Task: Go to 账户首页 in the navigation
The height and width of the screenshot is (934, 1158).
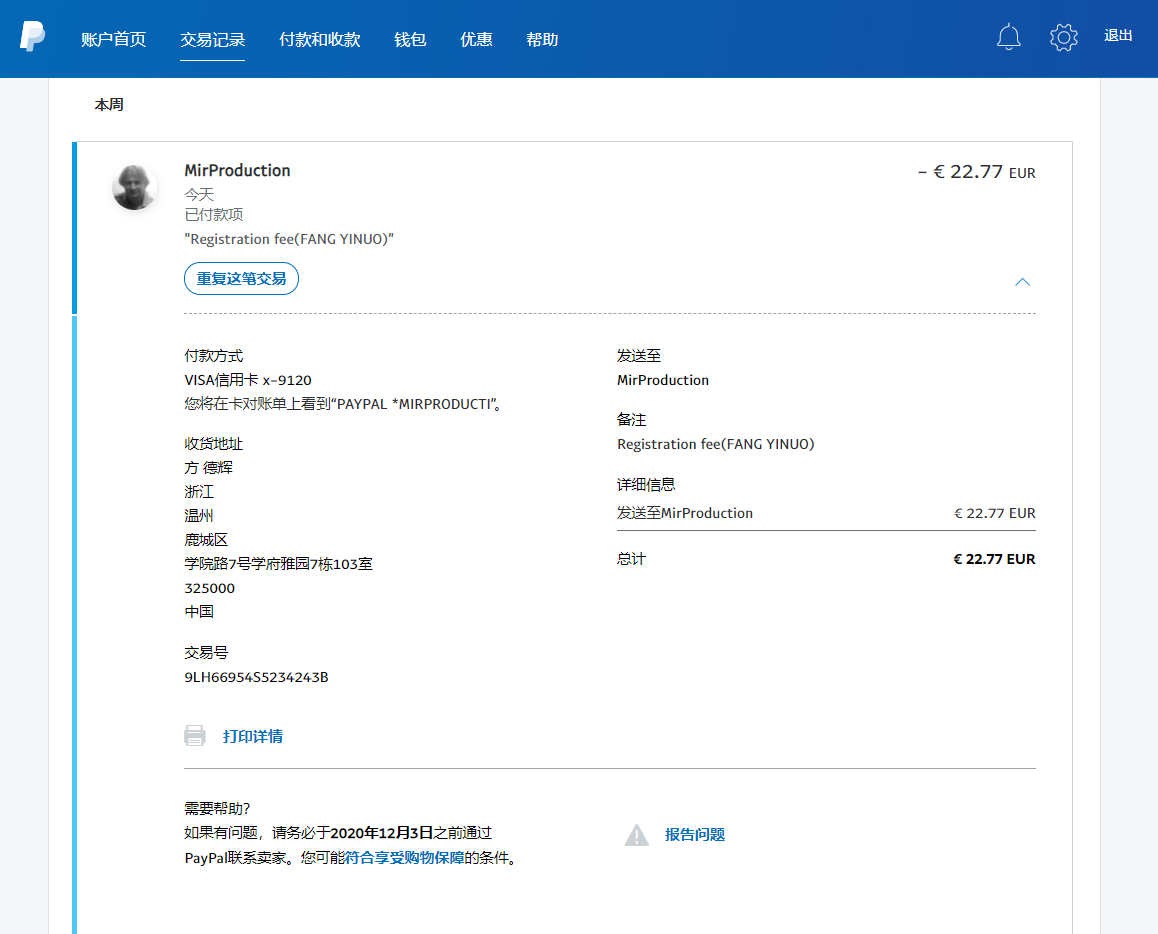Action: (x=113, y=39)
